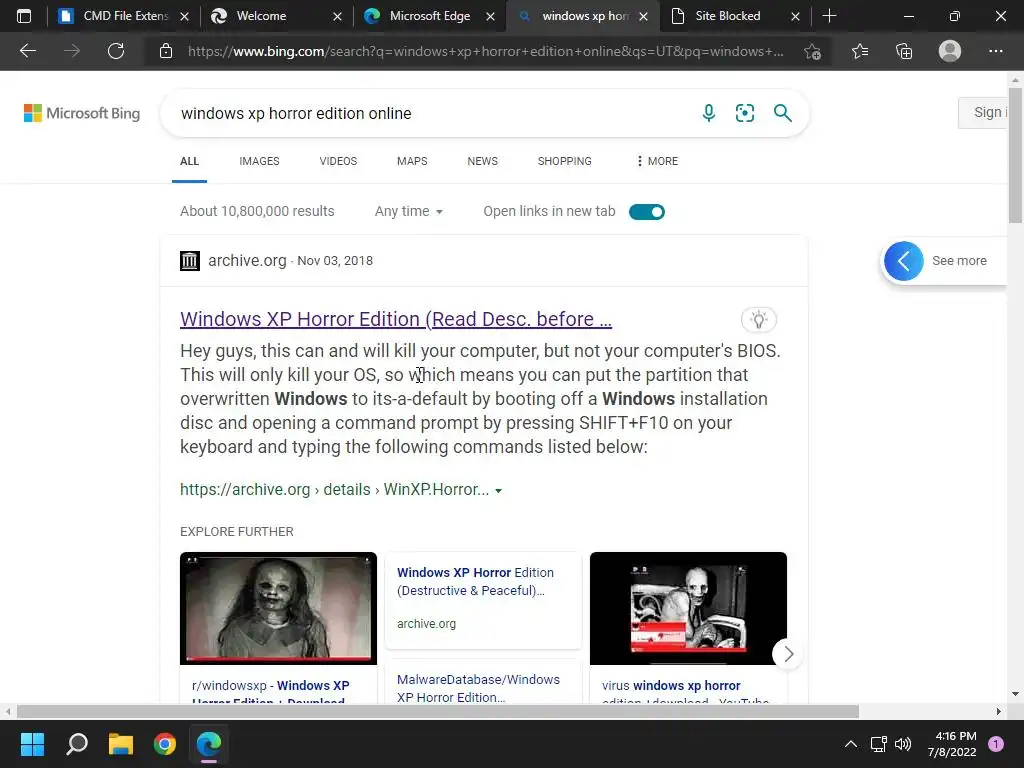Viewport: 1024px width, 768px height.
Task: Select the IMAGES search tab
Action: click(x=259, y=161)
